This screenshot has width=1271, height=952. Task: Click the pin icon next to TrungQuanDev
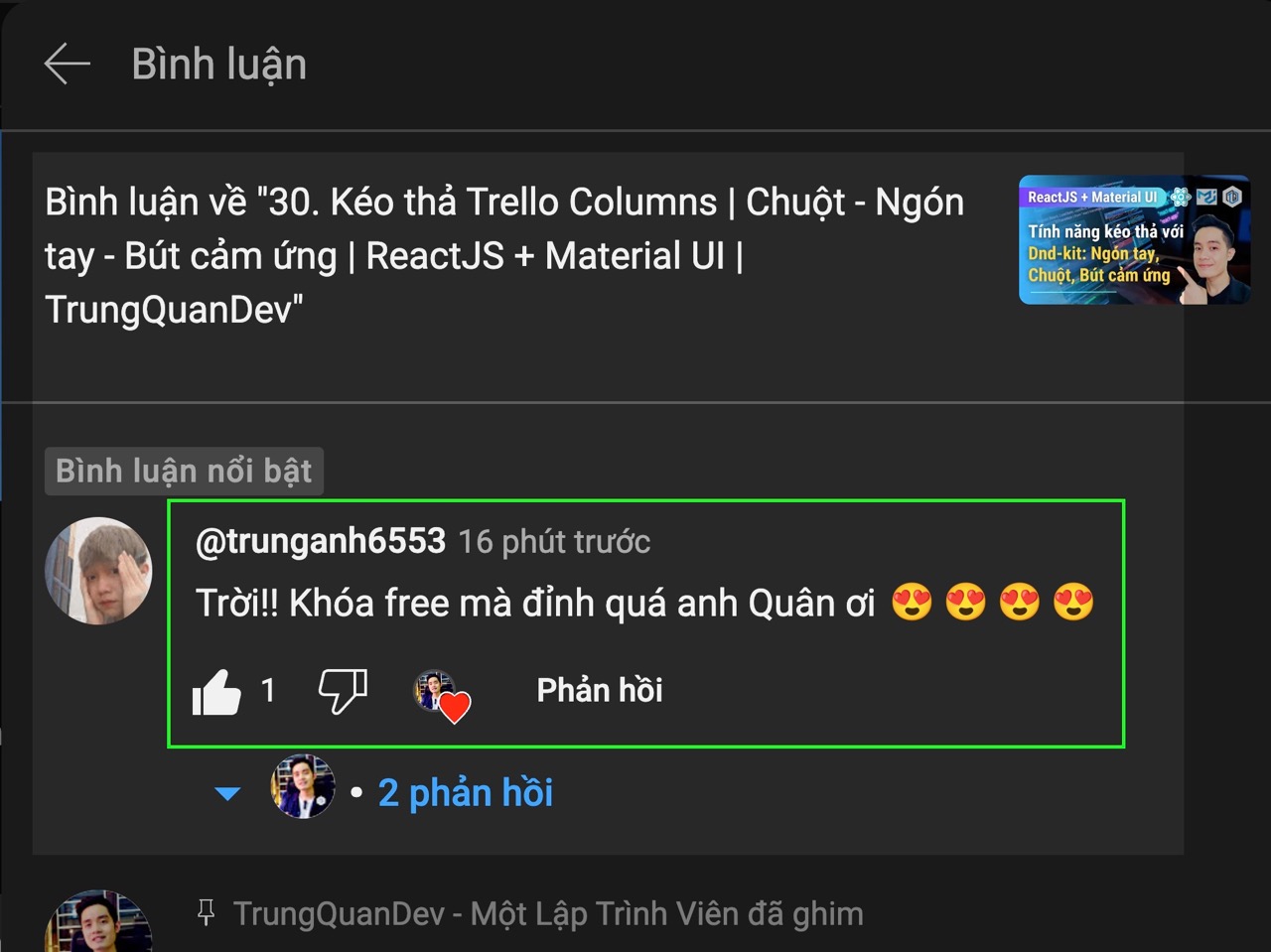pos(206,912)
